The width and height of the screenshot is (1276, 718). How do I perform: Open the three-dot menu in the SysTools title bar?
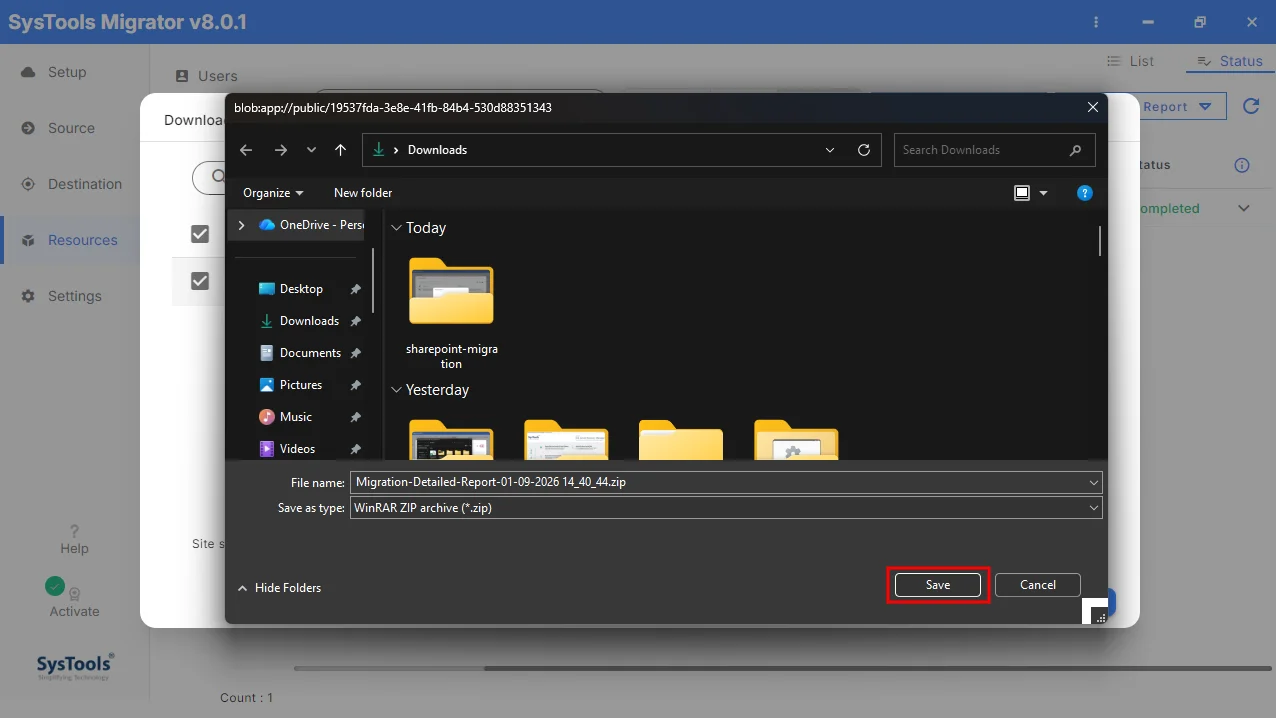pos(1097,22)
